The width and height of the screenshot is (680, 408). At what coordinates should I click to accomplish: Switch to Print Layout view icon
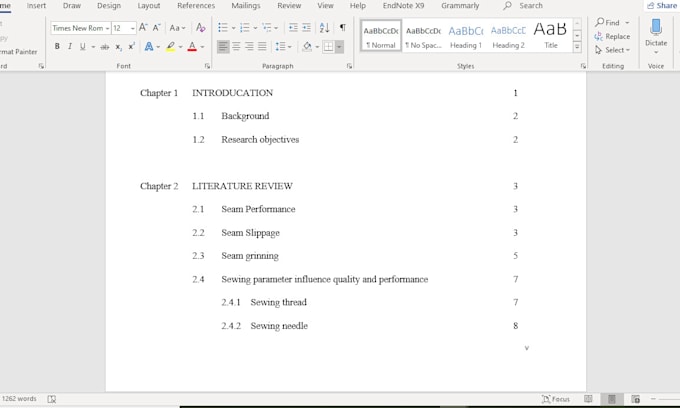(611, 399)
